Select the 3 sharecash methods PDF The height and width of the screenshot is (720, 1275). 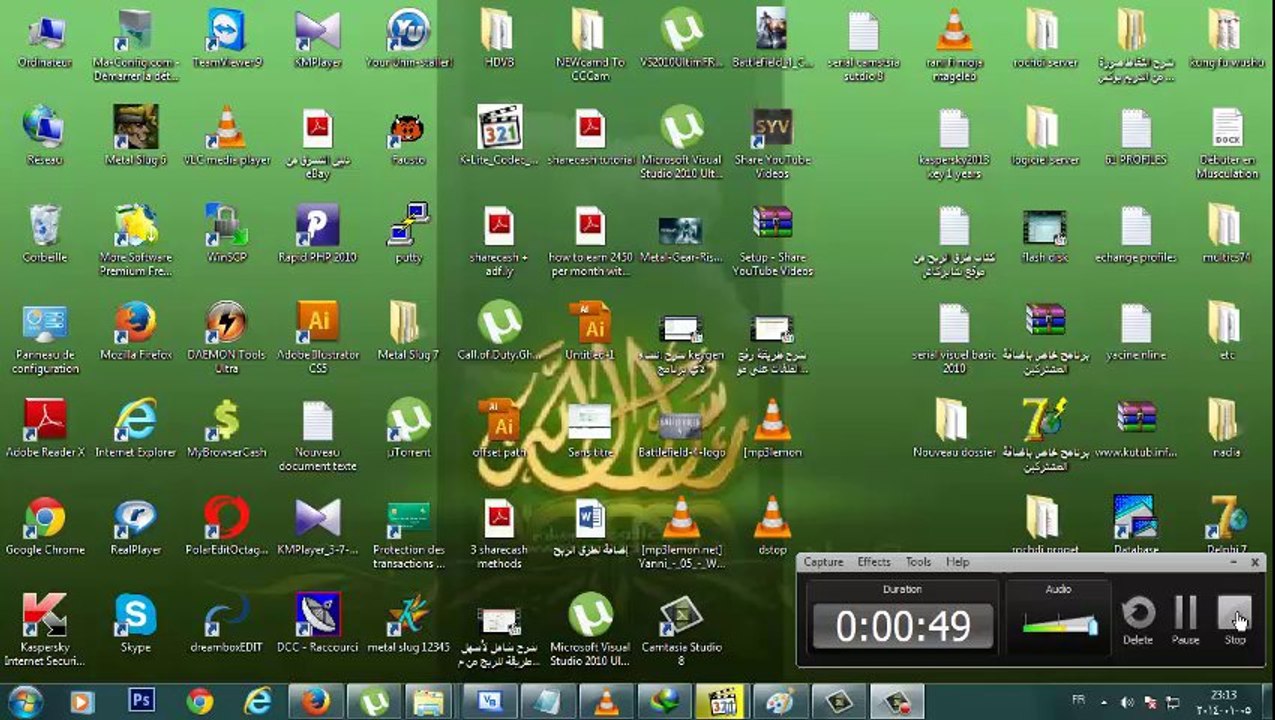499,533
